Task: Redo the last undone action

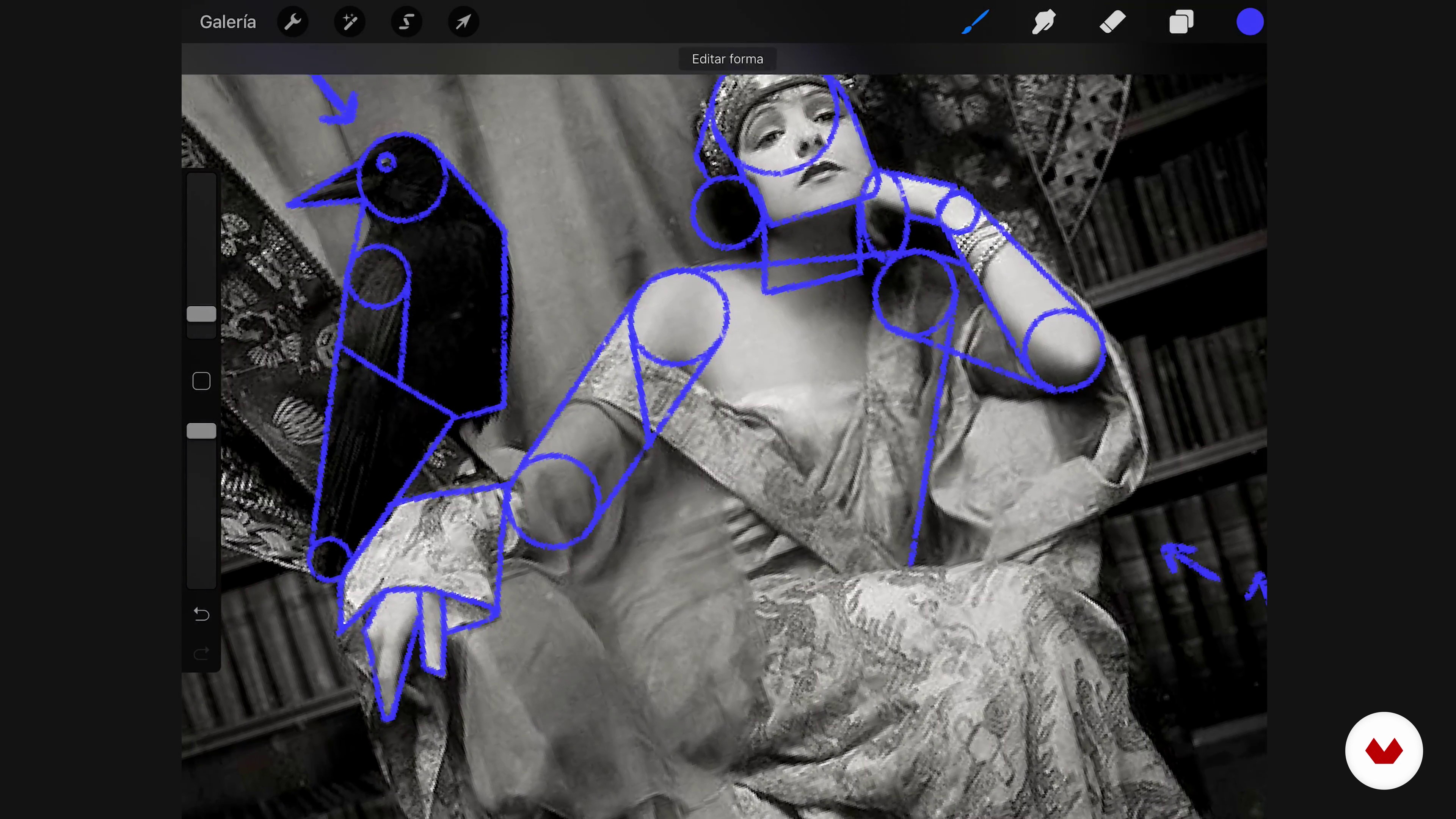Action: 201,653
